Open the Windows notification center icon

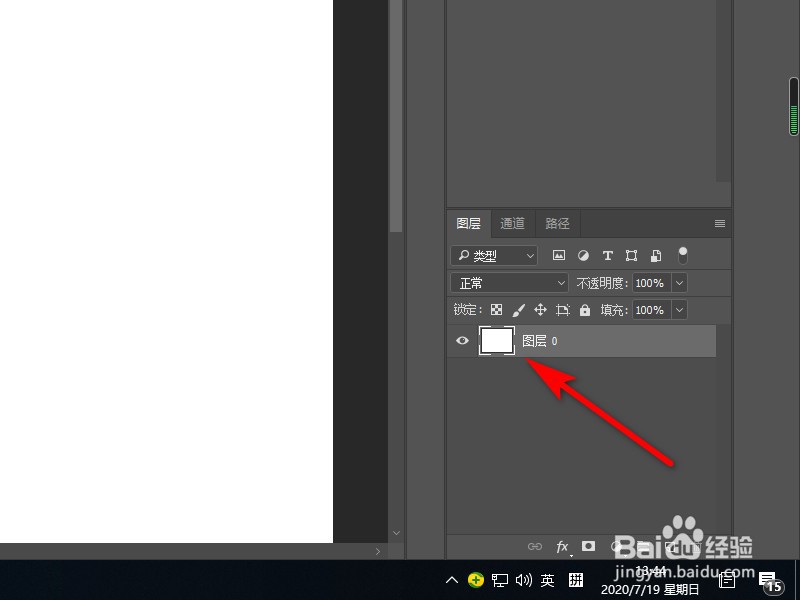click(770, 581)
